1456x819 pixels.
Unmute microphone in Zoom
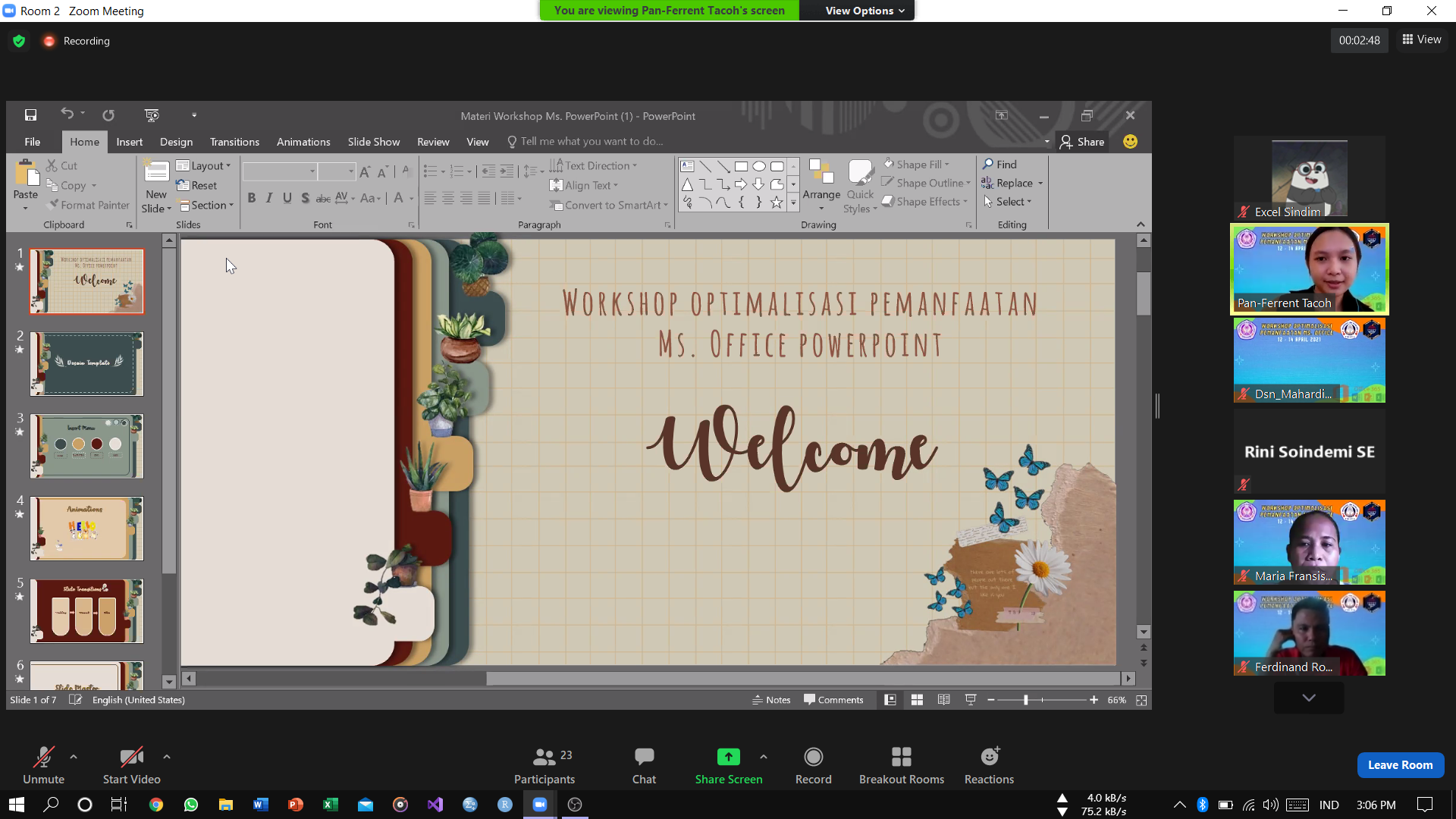[43, 766]
